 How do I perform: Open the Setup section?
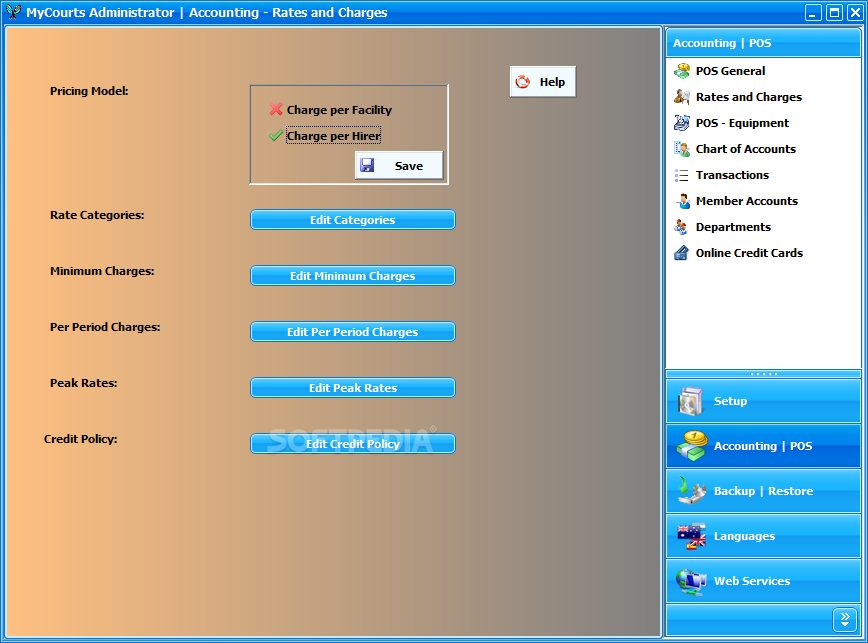click(763, 401)
